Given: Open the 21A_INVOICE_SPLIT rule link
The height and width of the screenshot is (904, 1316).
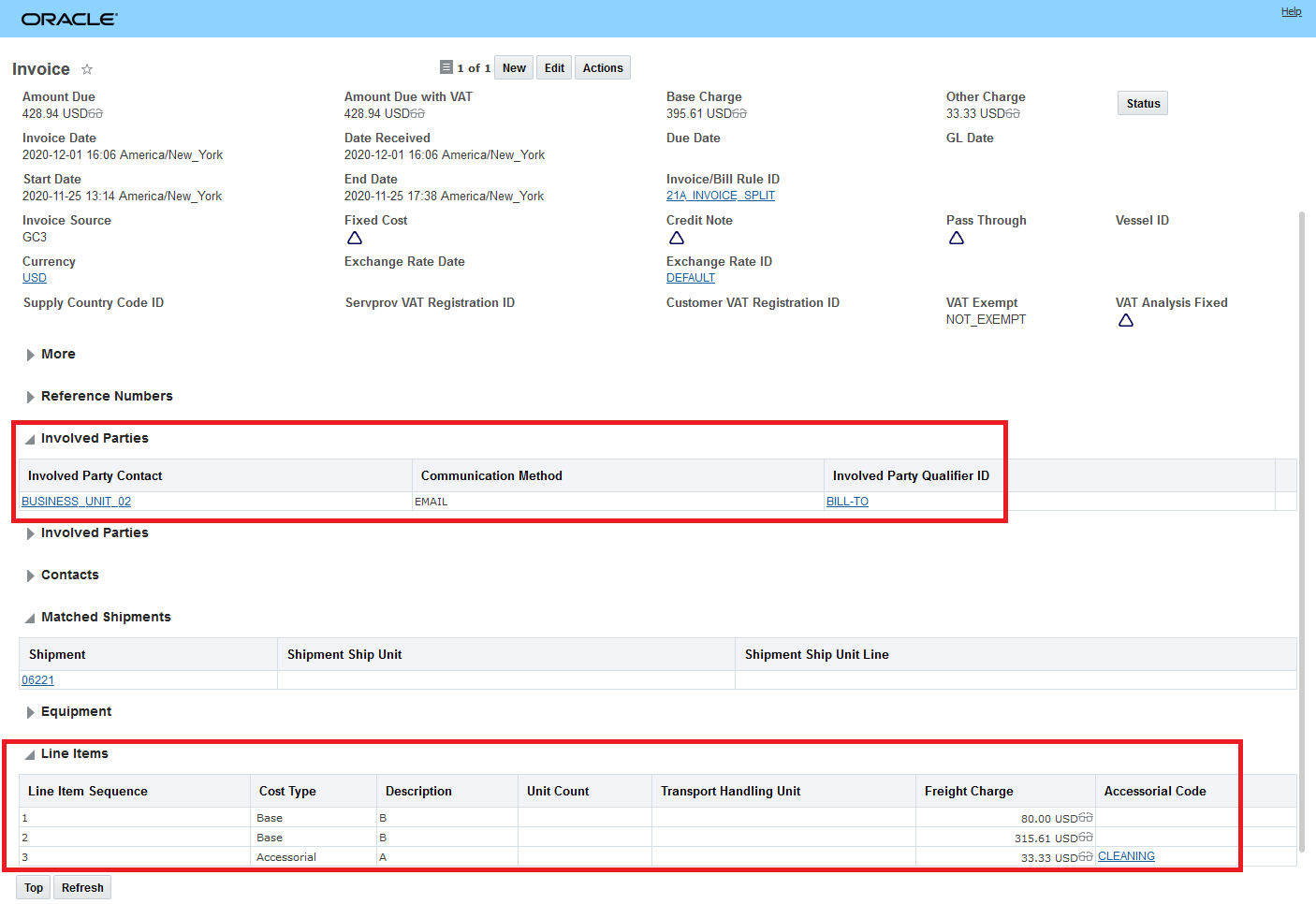Looking at the screenshot, I should (x=721, y=196).
